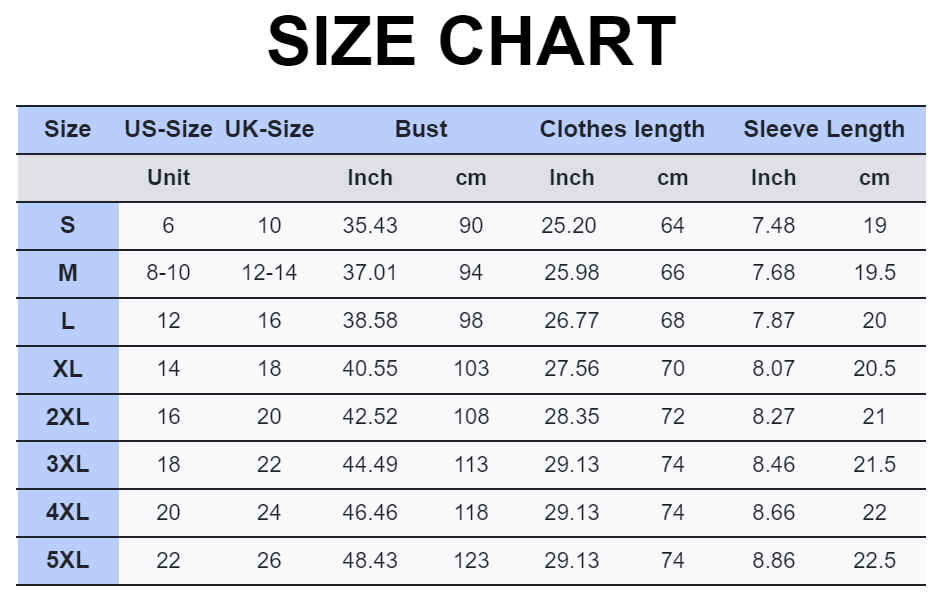Click the Unit label in subheader row
This screenshot has height=594, width=943.
pyautogui.click(x=168, y=177)
